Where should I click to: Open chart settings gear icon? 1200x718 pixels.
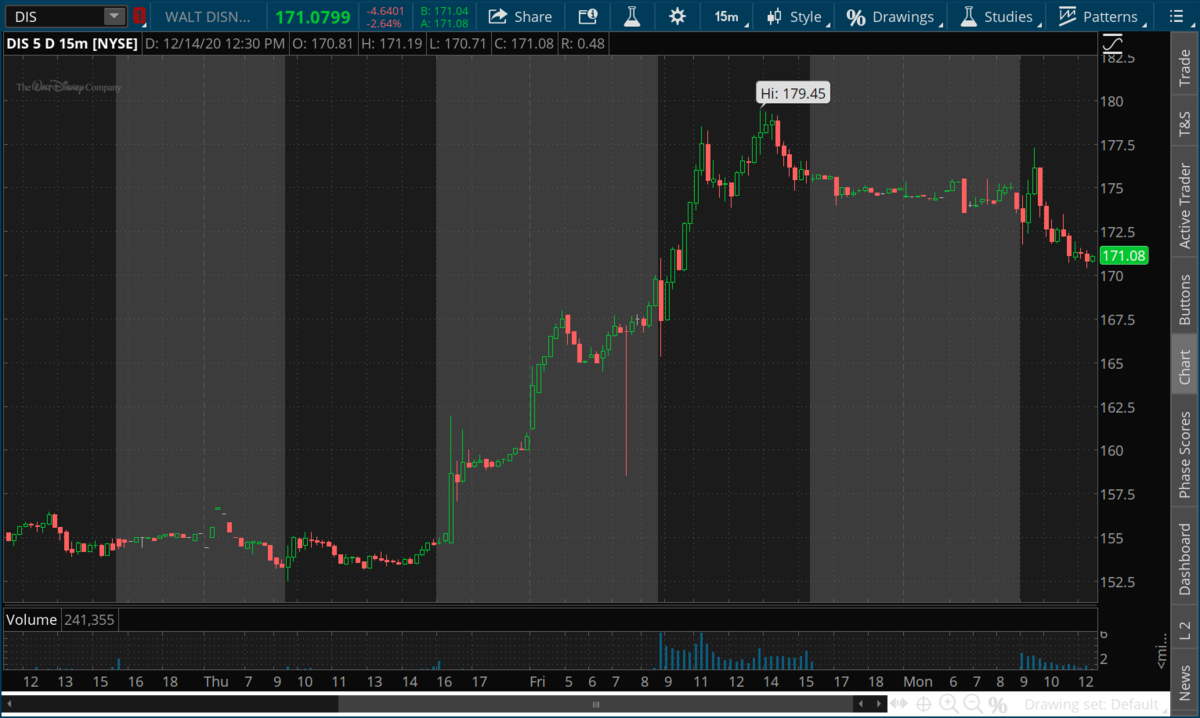point(677,16)
